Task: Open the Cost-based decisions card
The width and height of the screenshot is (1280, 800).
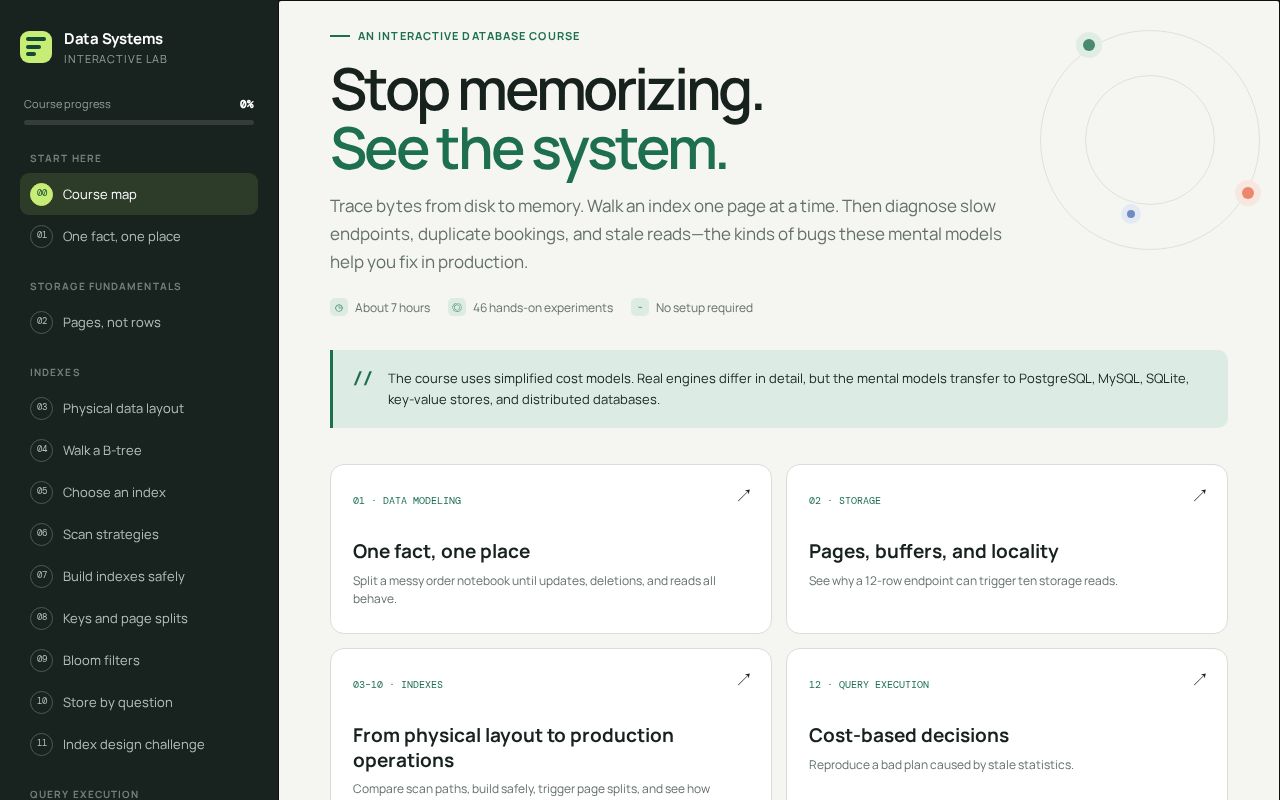Action: pyautogui.click(x=1007, y=725)
